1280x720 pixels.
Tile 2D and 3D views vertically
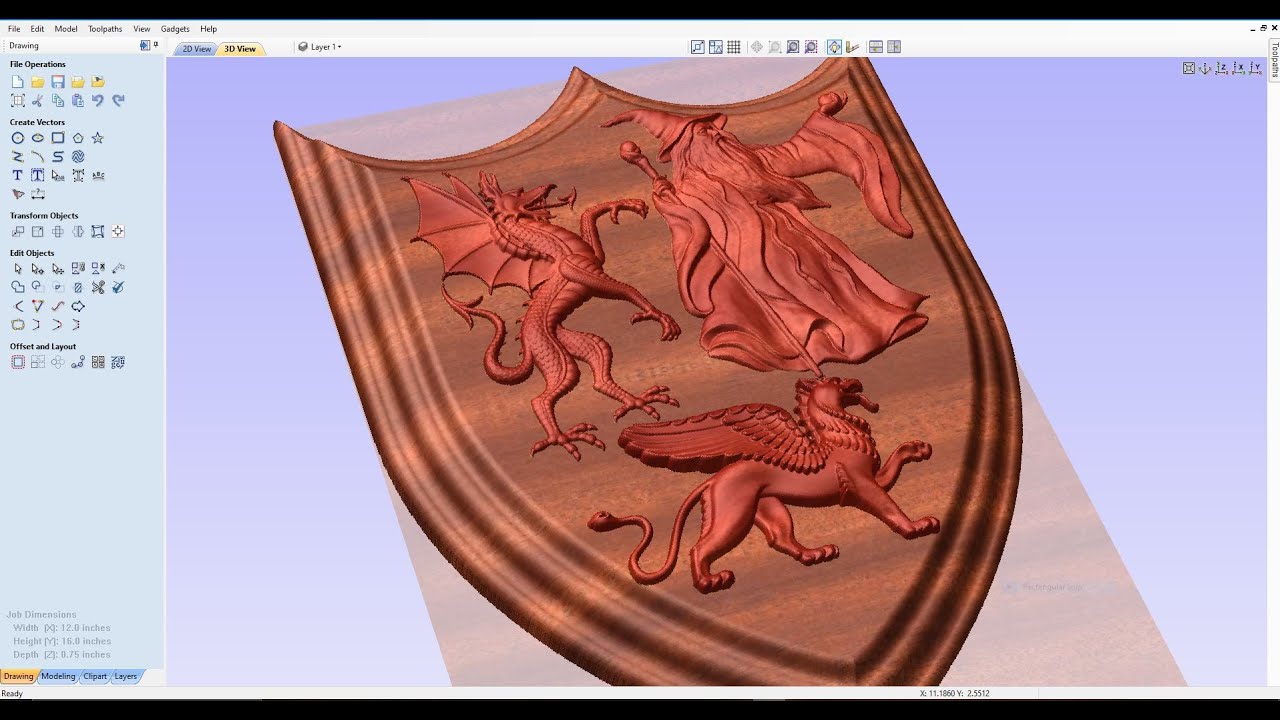(894, 47)
